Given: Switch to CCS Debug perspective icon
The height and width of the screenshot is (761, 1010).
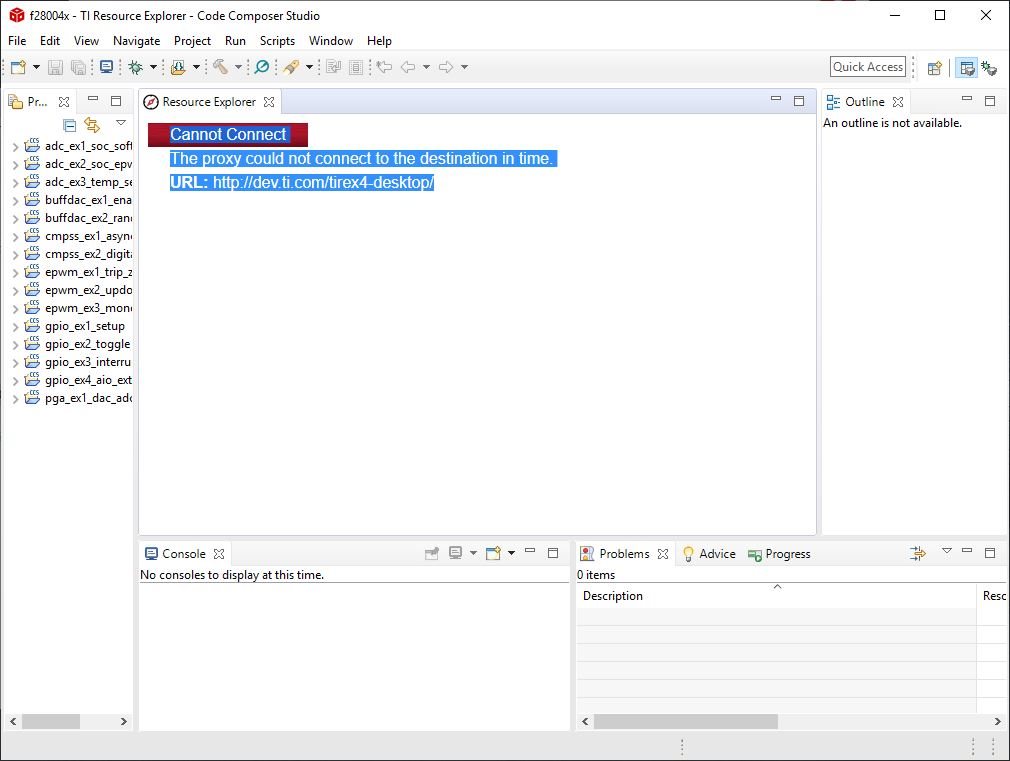Looking at the screenshot, I should [989, 68].
